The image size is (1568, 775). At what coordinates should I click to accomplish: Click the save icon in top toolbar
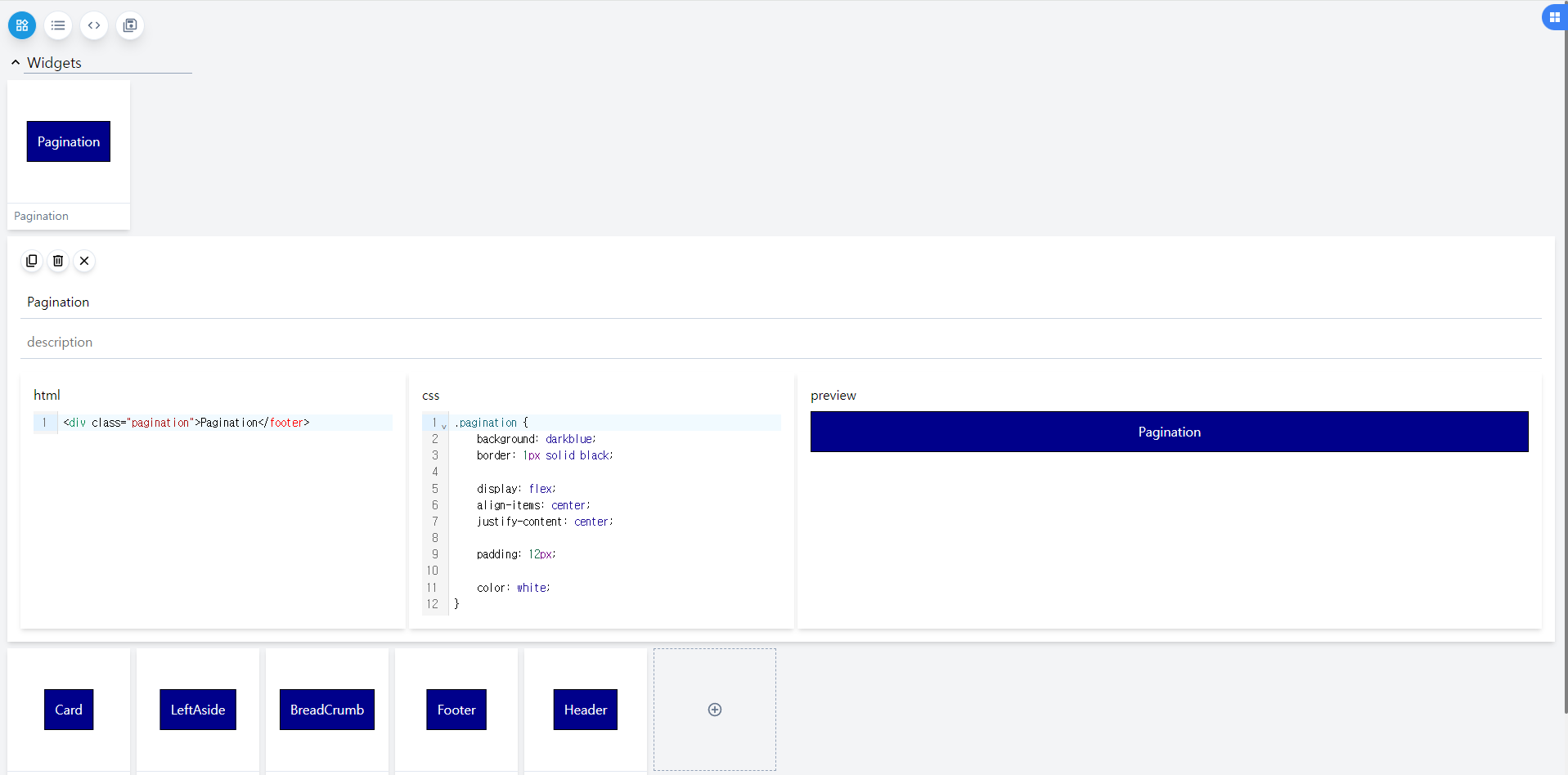click(130, 25)
